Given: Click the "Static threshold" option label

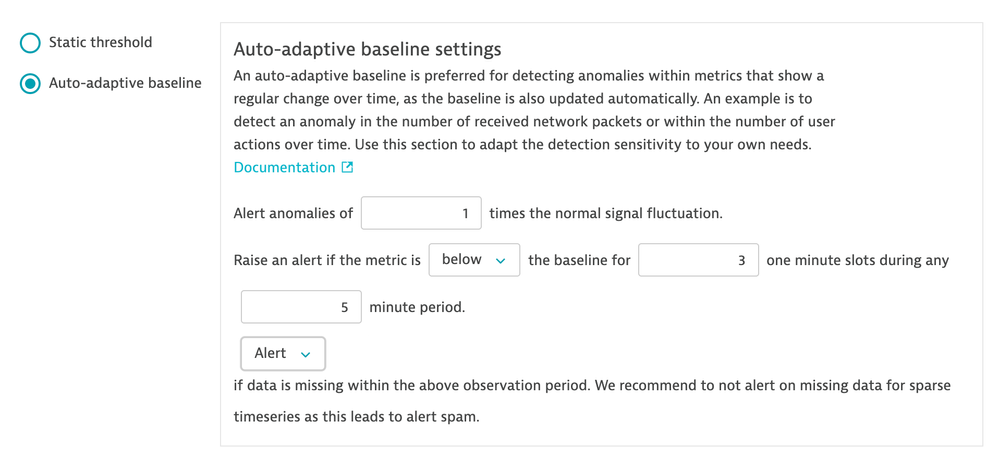Looking at the screenshot, I should click(x=100, y=42).
